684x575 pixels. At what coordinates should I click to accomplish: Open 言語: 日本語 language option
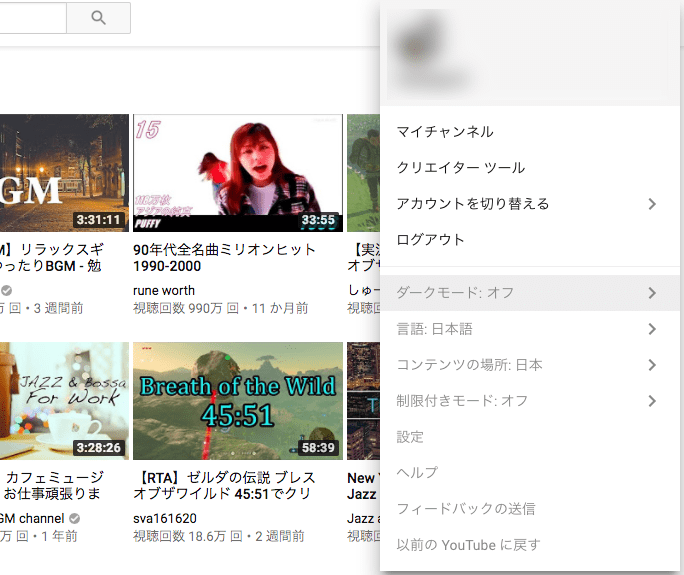530,329
